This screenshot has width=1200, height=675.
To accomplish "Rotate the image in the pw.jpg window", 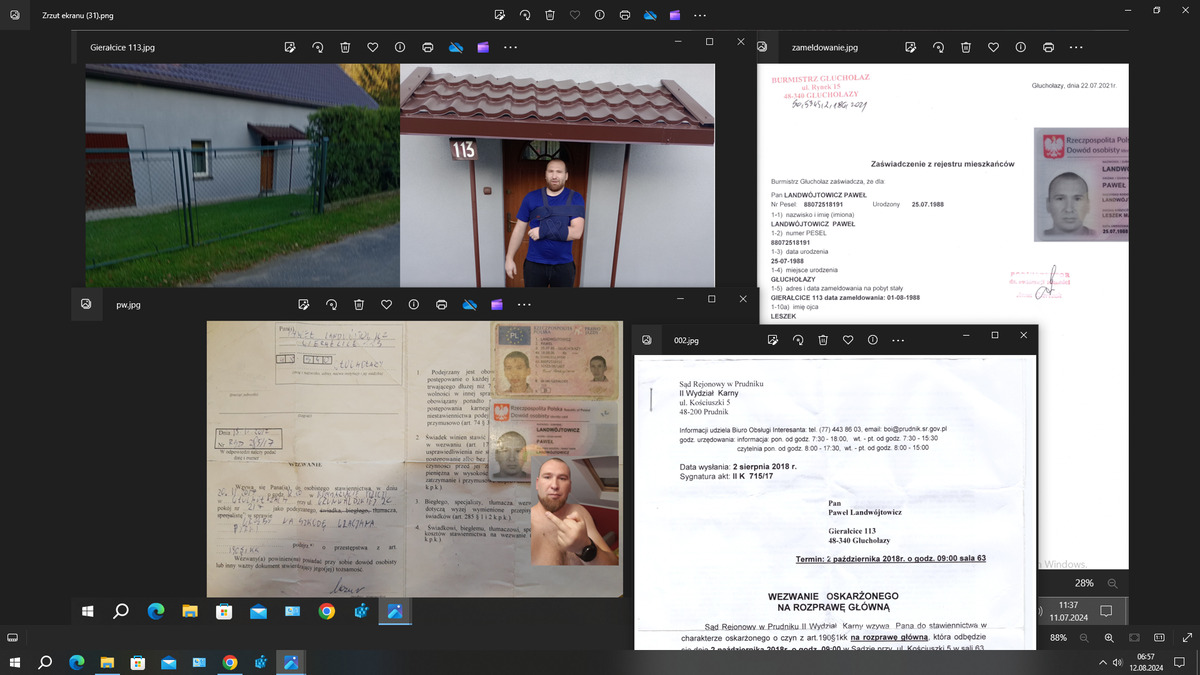I will tap(332, 304).
